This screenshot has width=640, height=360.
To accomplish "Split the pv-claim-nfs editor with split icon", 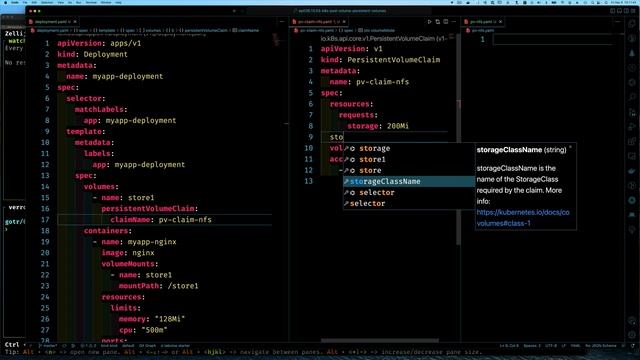I will (446, 22).
